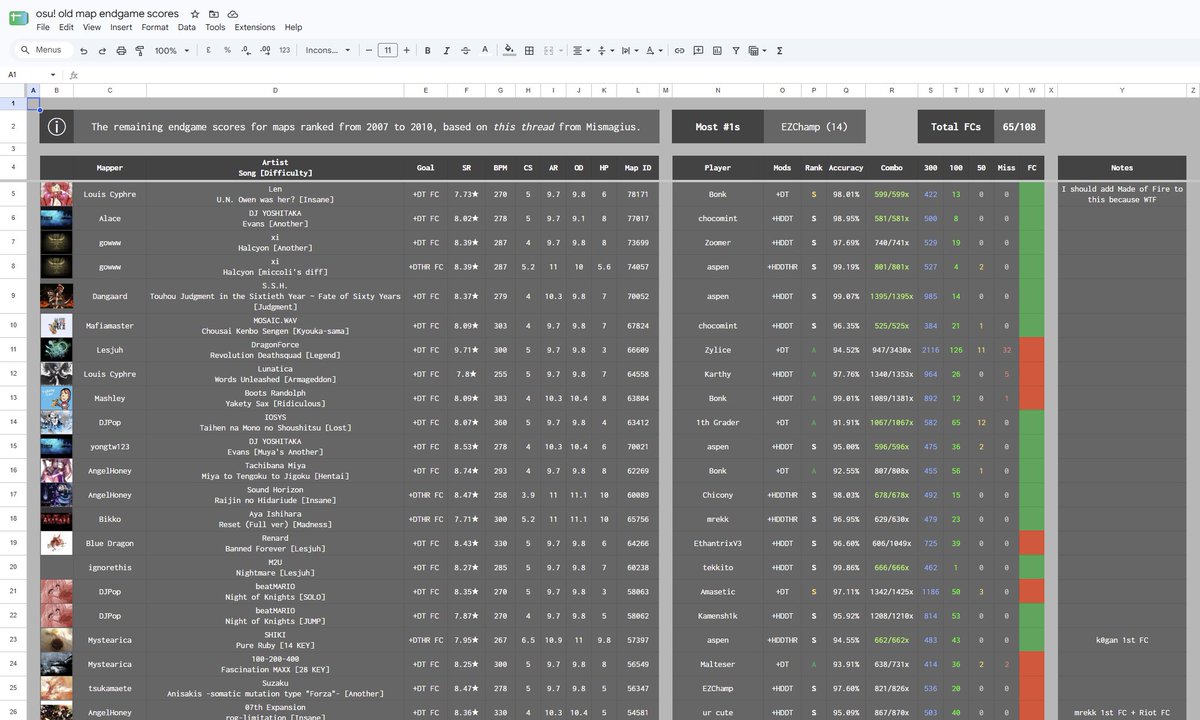This screenshot has height=720, width=1200.
Task: Open the borders menu
Action: click(529, 50)
